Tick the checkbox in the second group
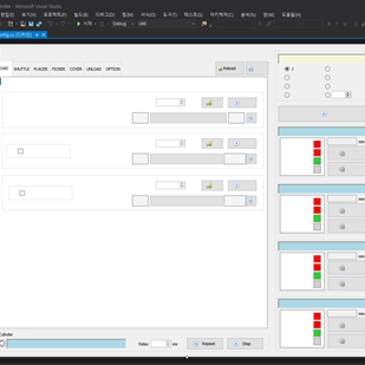The height and width of the screenshot is (365, 365). pos(21,151)
